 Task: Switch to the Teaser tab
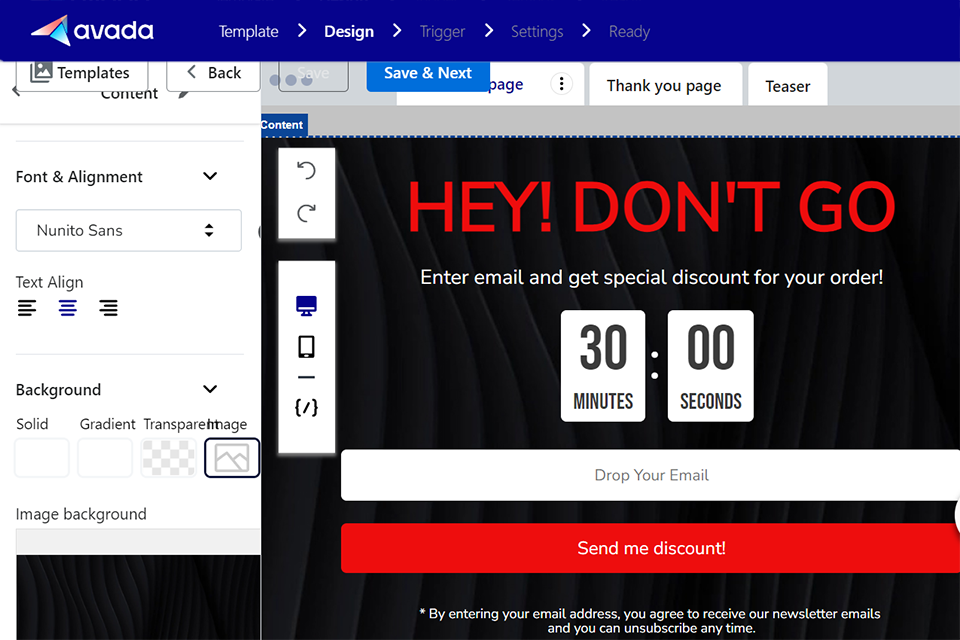(x=787, y=86)
